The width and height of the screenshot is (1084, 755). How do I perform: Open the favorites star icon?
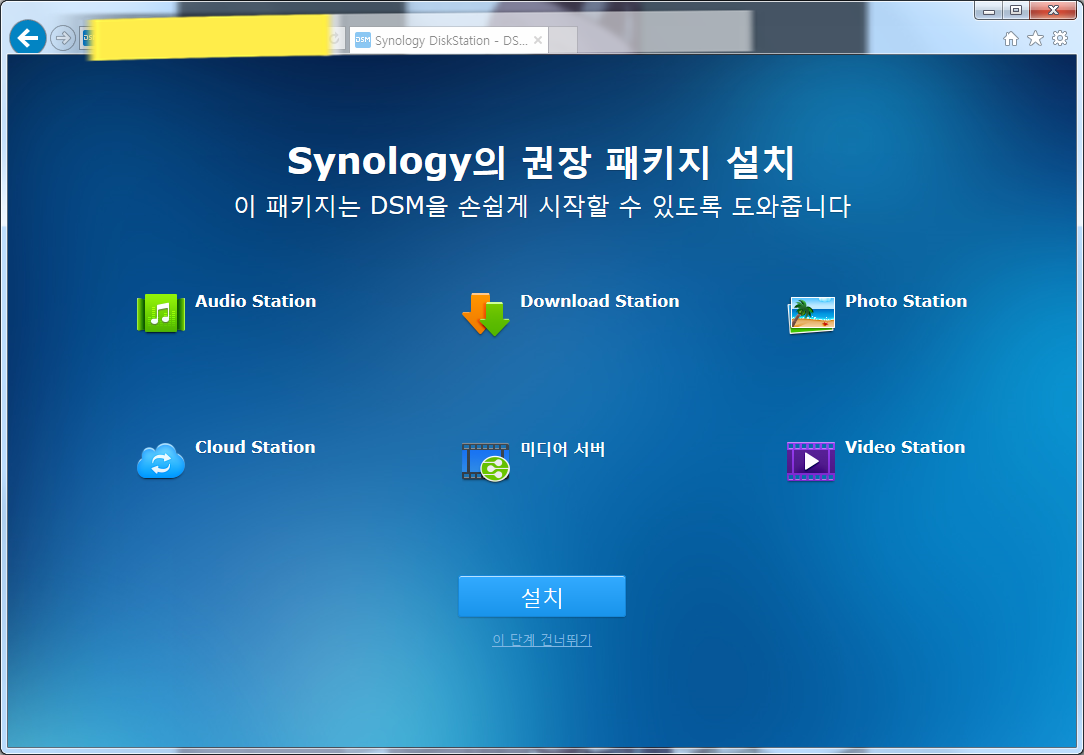click(1035, 38)
